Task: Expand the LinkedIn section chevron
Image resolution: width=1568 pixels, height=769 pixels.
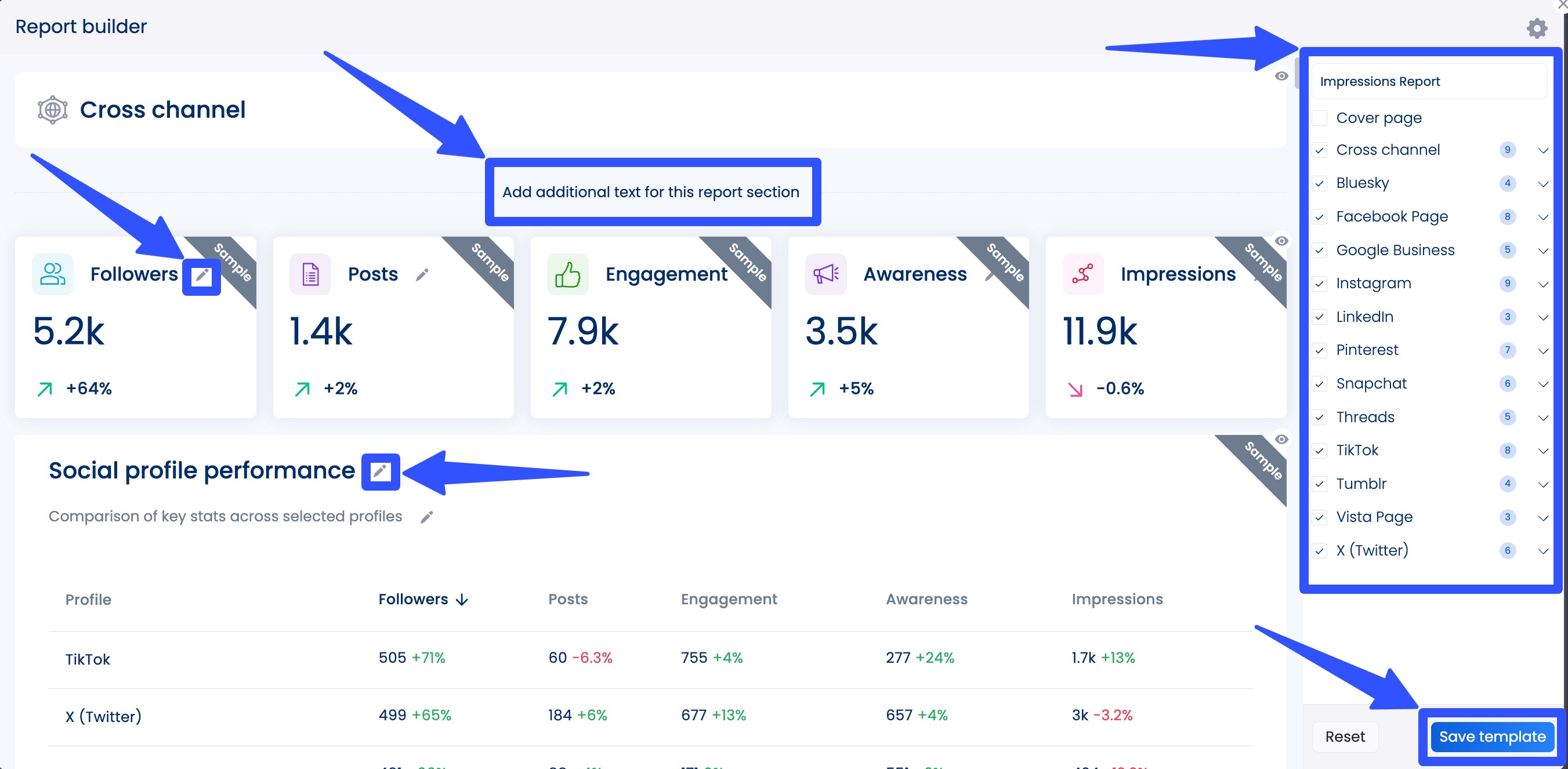Action: (x=1543, y=317)
